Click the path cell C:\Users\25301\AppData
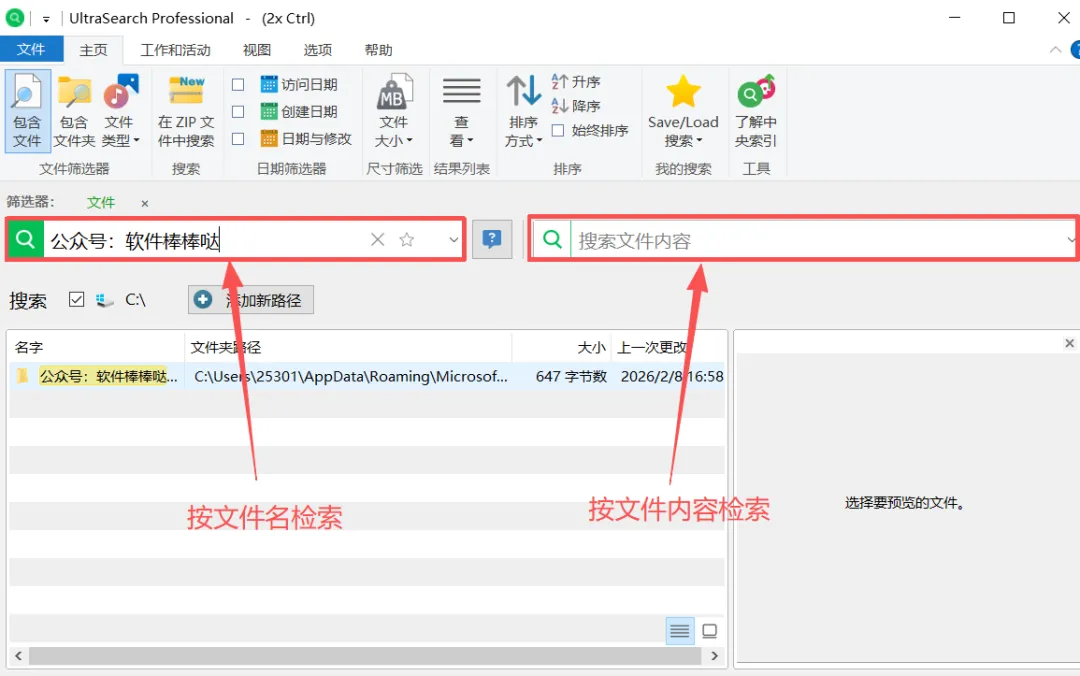 coord(351,376)
